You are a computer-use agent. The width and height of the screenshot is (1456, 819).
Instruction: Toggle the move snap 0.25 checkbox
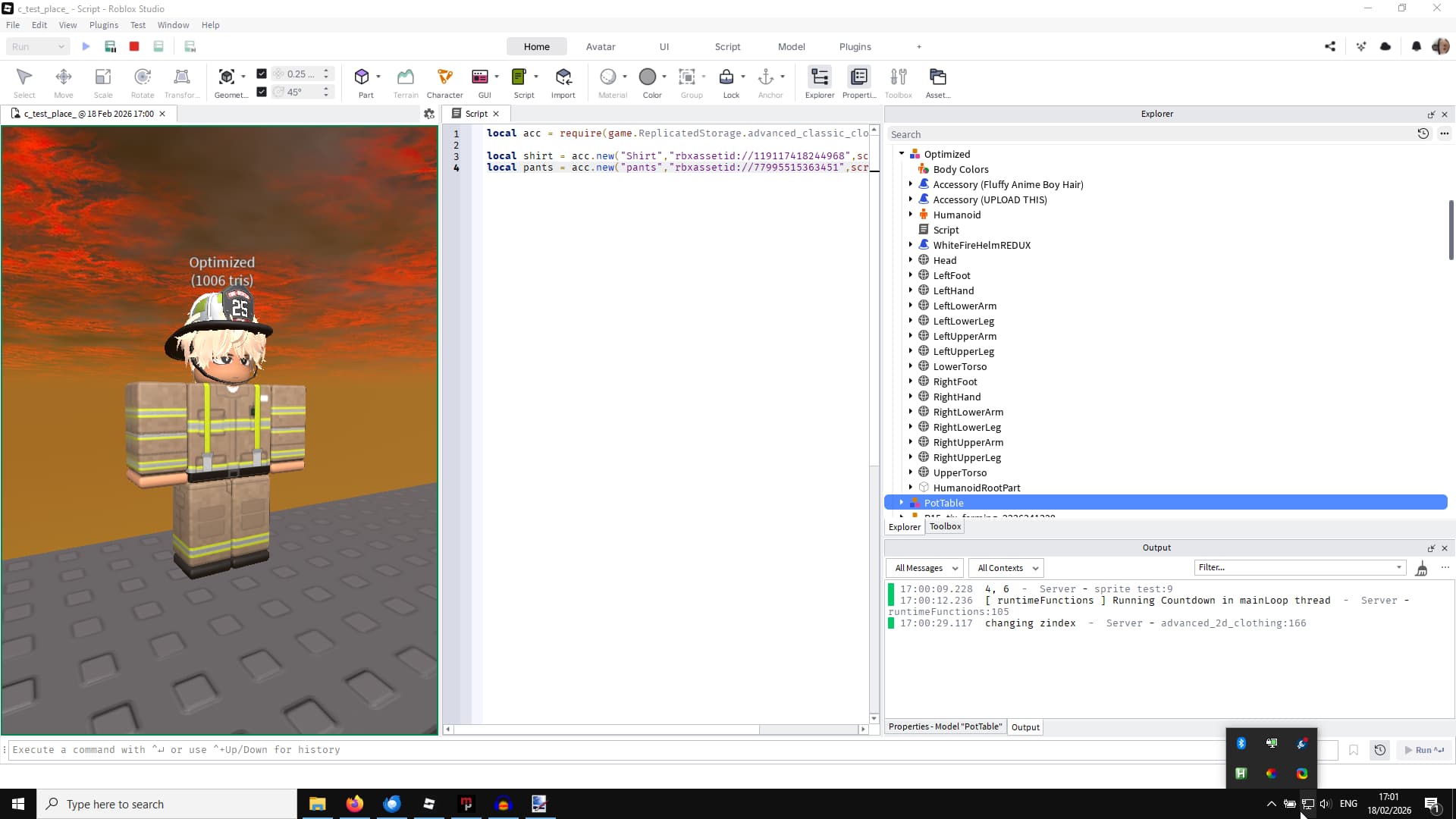(x=262, y=74)
